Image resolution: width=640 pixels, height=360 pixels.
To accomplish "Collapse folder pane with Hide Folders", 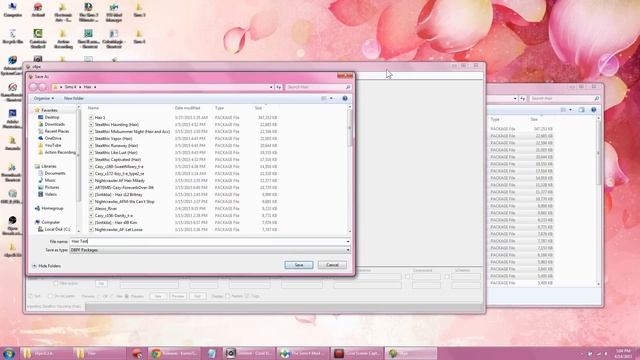I will [47, 266].
